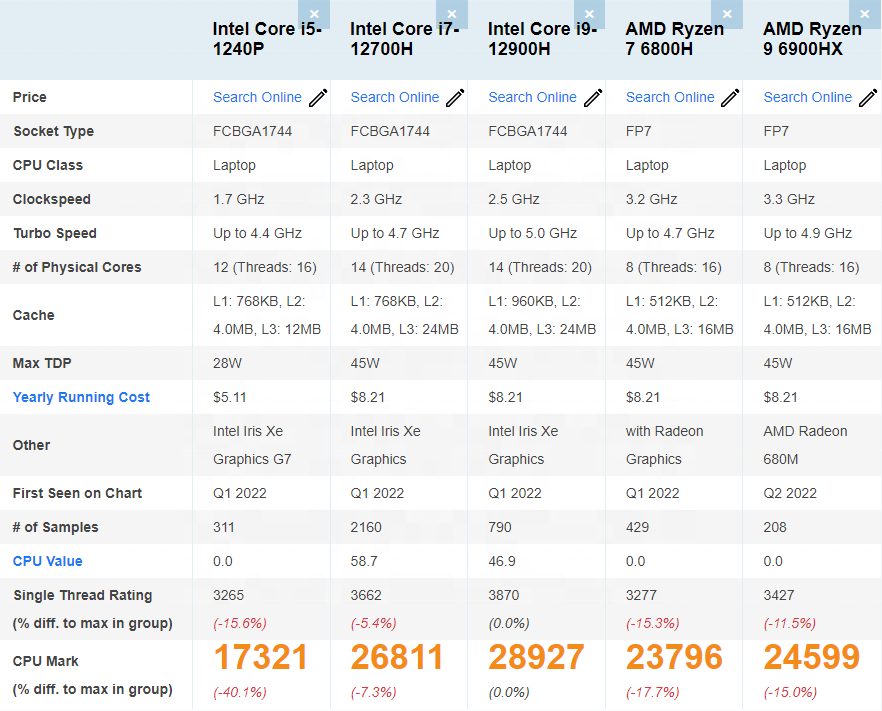The height and width of the screenshot is (711, 882).
Task: Remove AMD Ryzen 7 6800H column with X
Action: pyautogui.click(x=727, y=14)
